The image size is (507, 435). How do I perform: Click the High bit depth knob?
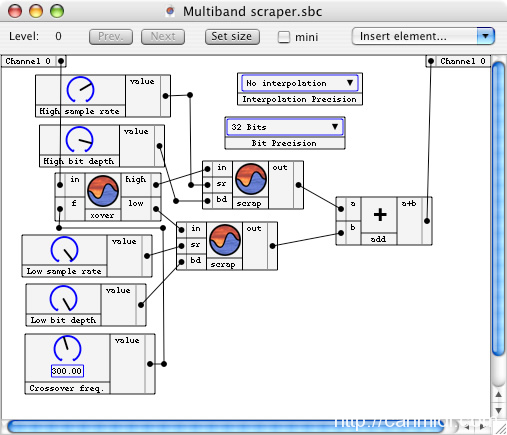pyautogui.click(x=80, y=139)
